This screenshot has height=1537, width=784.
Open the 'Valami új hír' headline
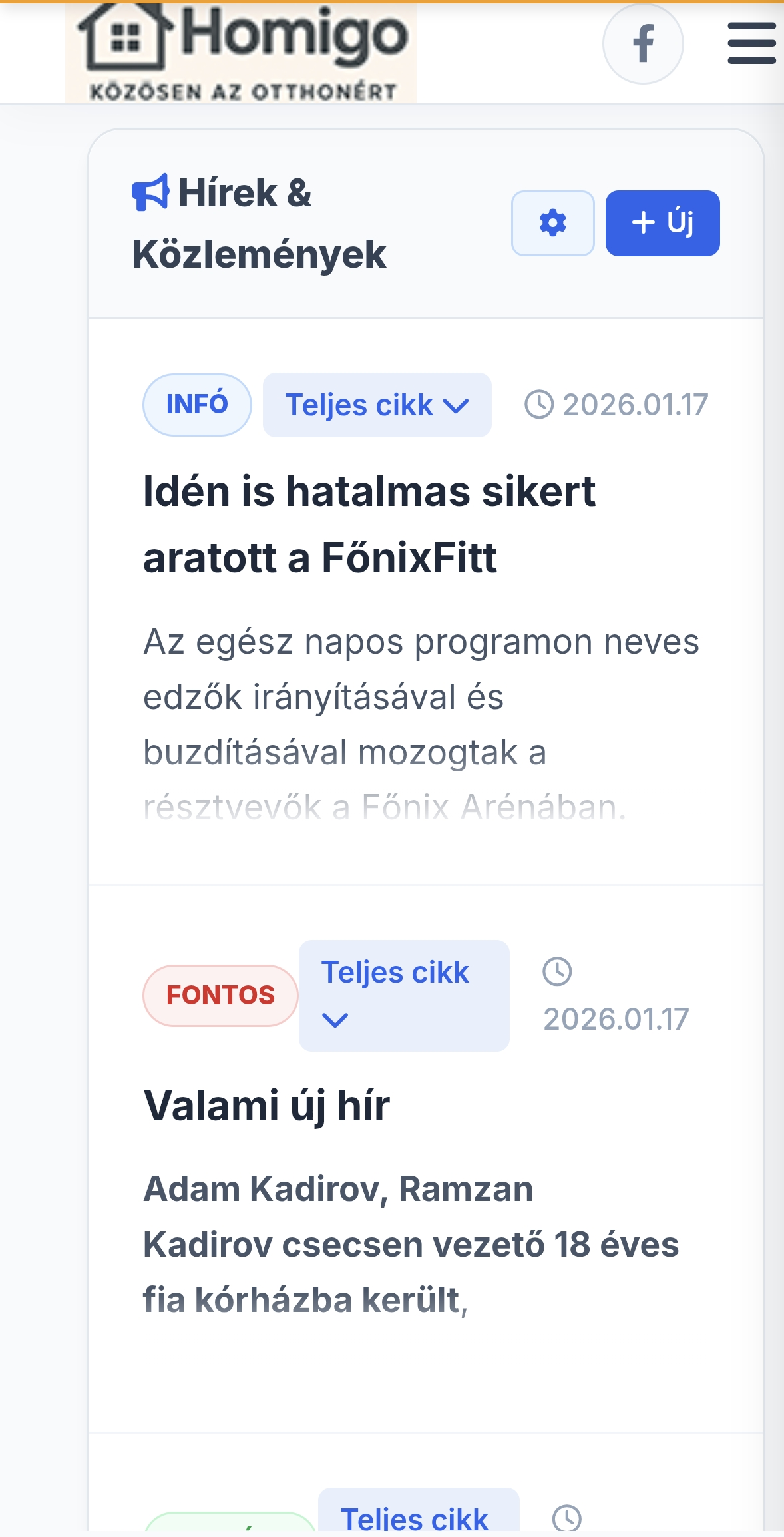pyautogui.click(x=266, y=1106)
